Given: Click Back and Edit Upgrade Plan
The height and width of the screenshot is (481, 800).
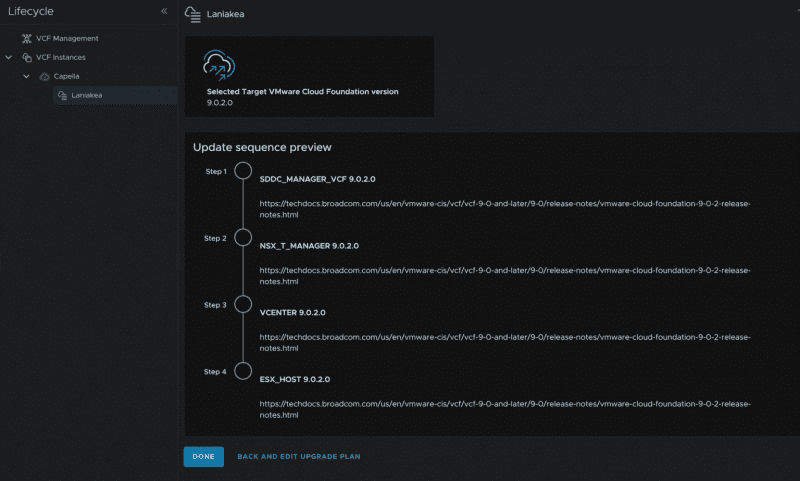Looking at the screenshot, I should pyautogui.click(x=298, y=457).
